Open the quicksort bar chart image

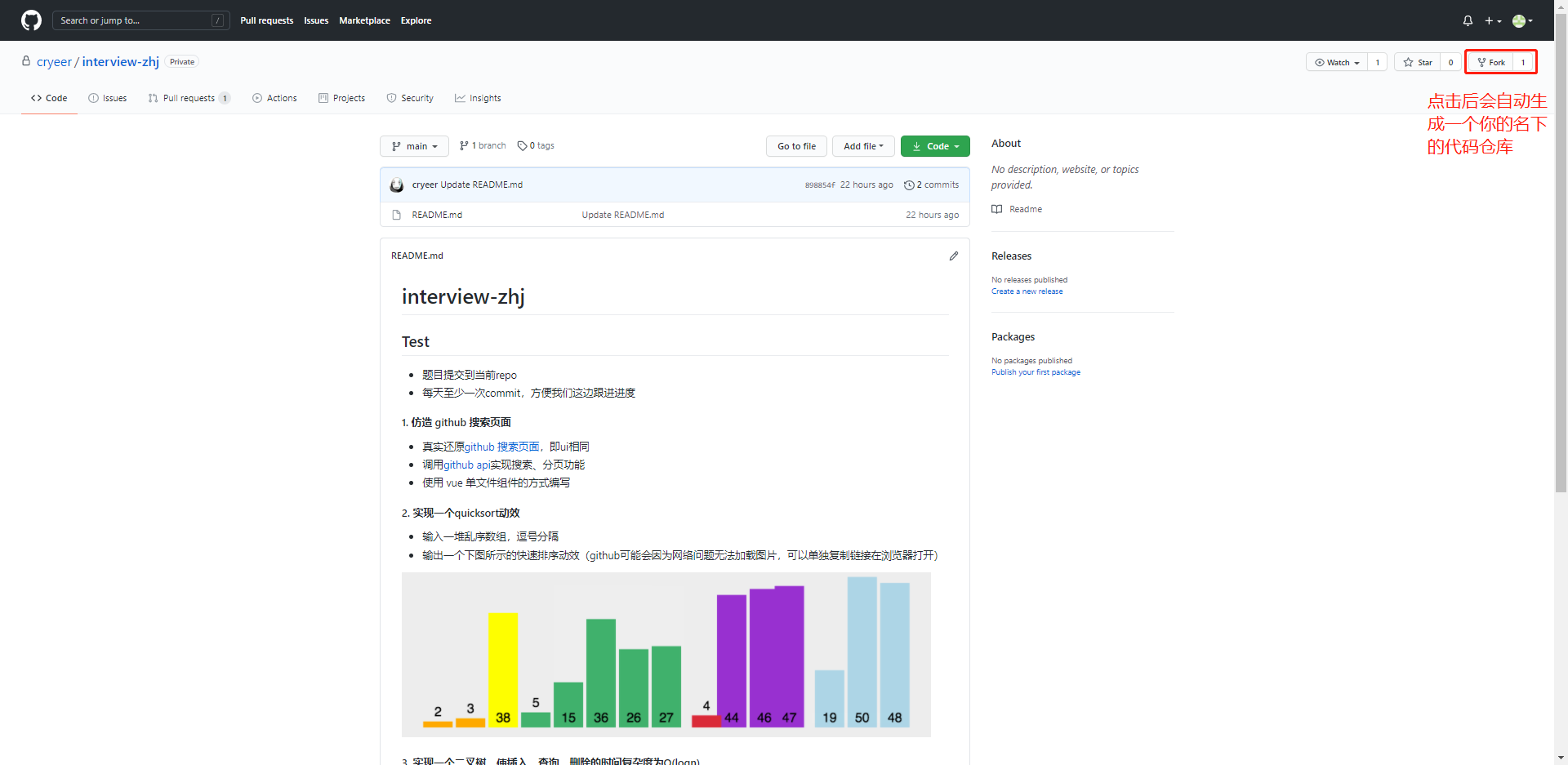(x=666, y=655)
